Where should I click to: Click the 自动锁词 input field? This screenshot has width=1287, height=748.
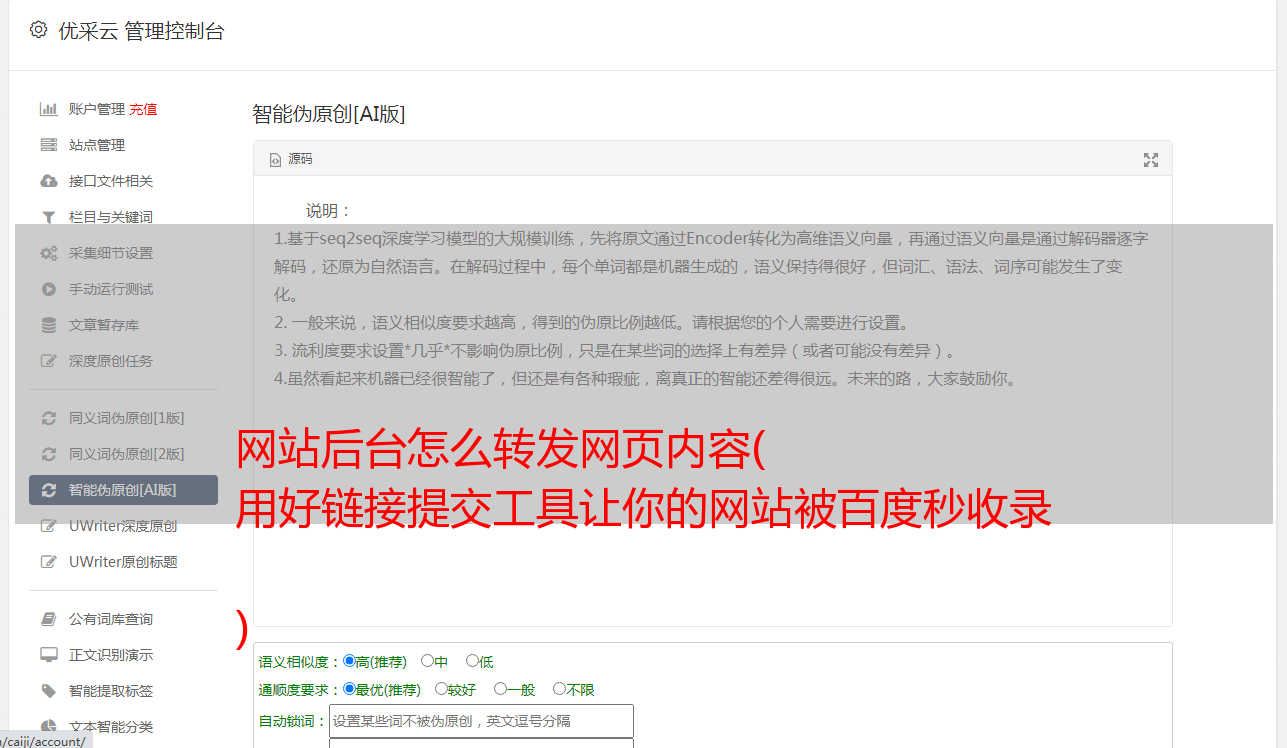(481, 721)
